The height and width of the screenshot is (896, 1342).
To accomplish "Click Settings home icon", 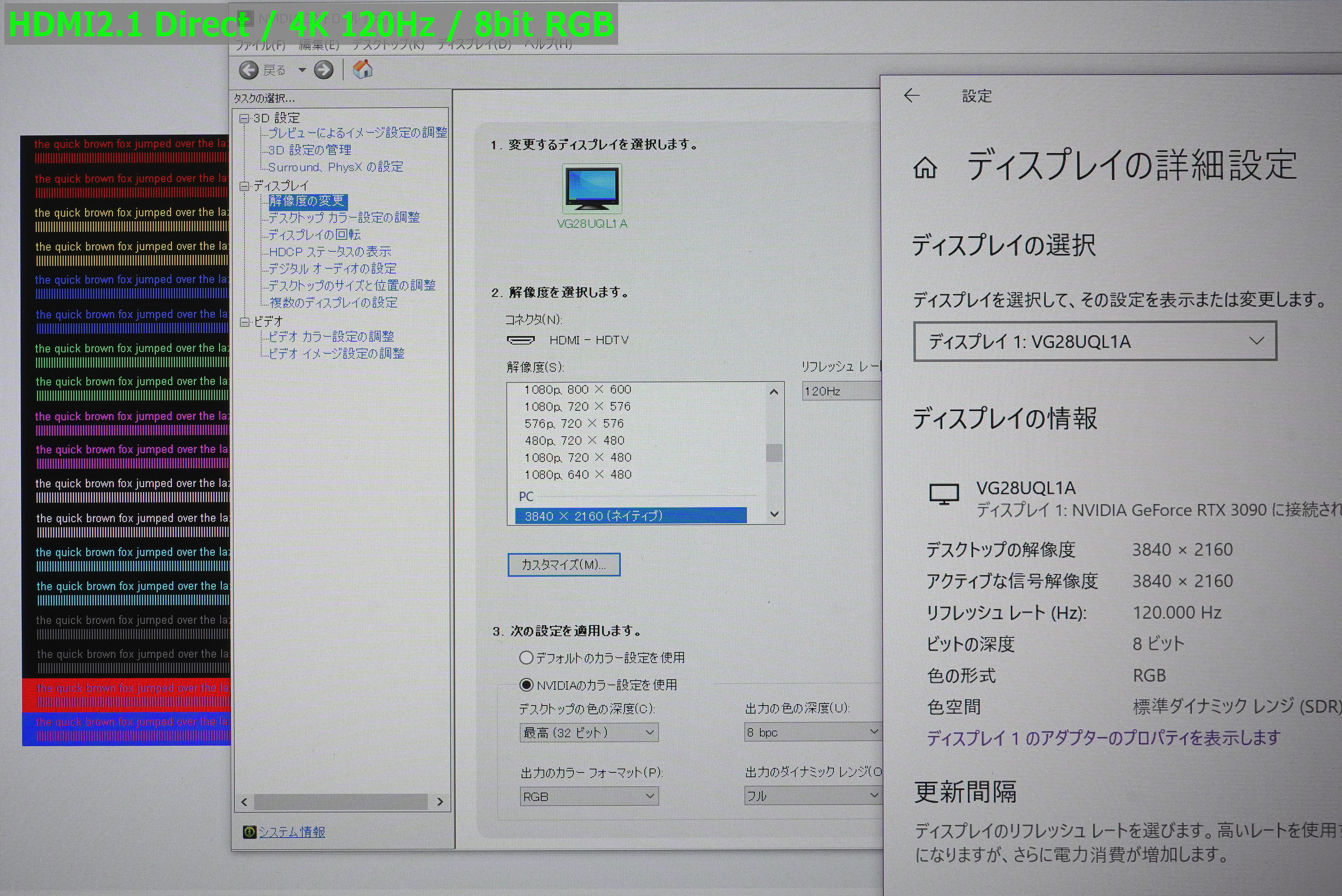I will (x=925, y=168).
